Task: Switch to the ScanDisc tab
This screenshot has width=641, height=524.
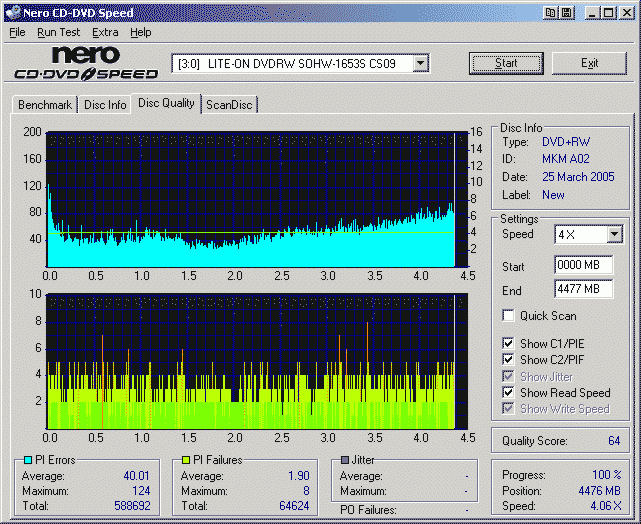Action: (229, 105)
